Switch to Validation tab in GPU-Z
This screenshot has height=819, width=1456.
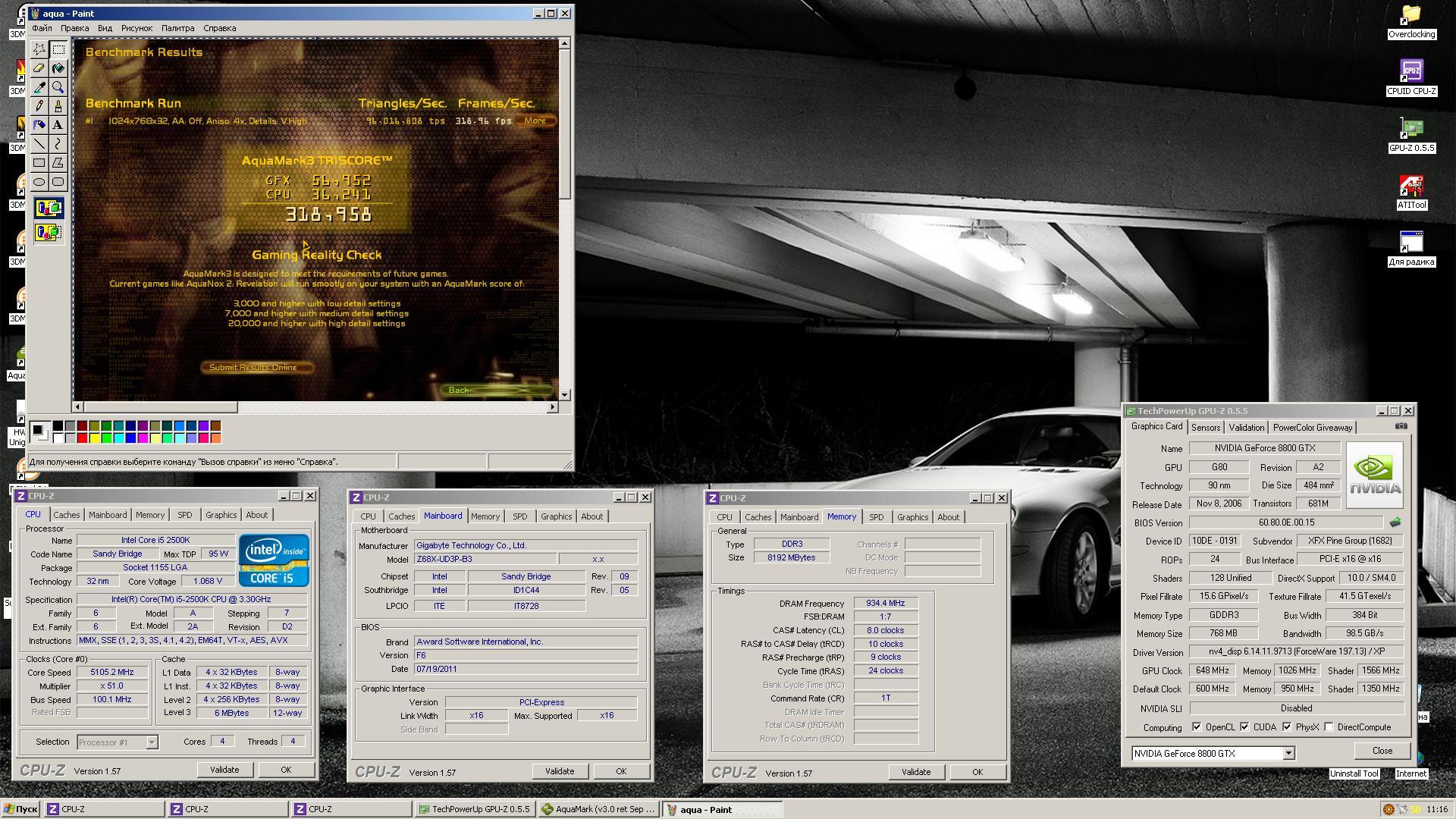point(1247,428)
